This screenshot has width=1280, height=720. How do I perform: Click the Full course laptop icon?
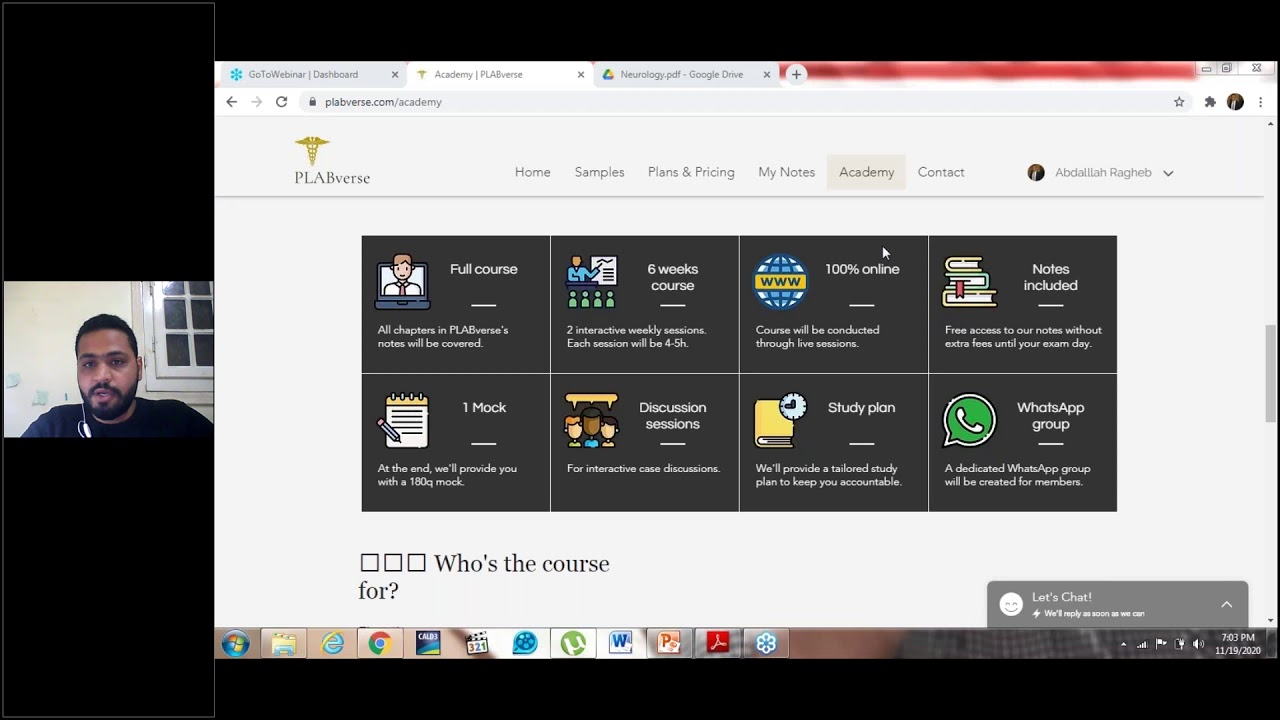(x=402, y=282)
